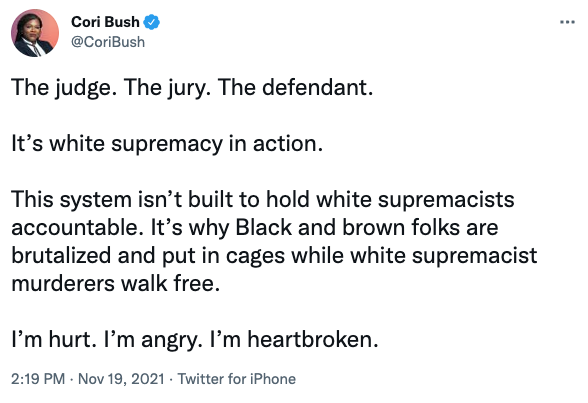Screen dimensions: 588x403
Task: Click the word "heartbroken." ending the tweet
Action: click(x=313, y=340)
